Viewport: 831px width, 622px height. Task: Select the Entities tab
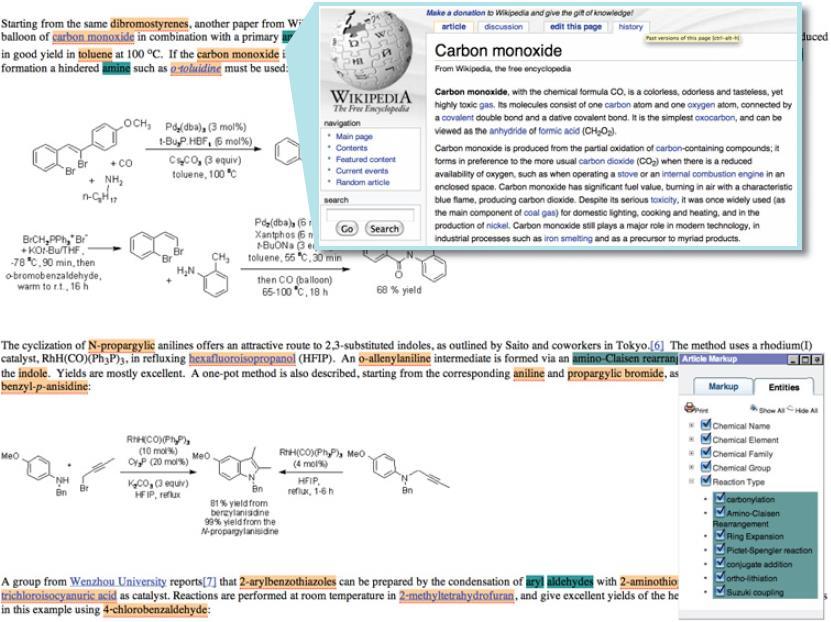(x=783, y=387)
